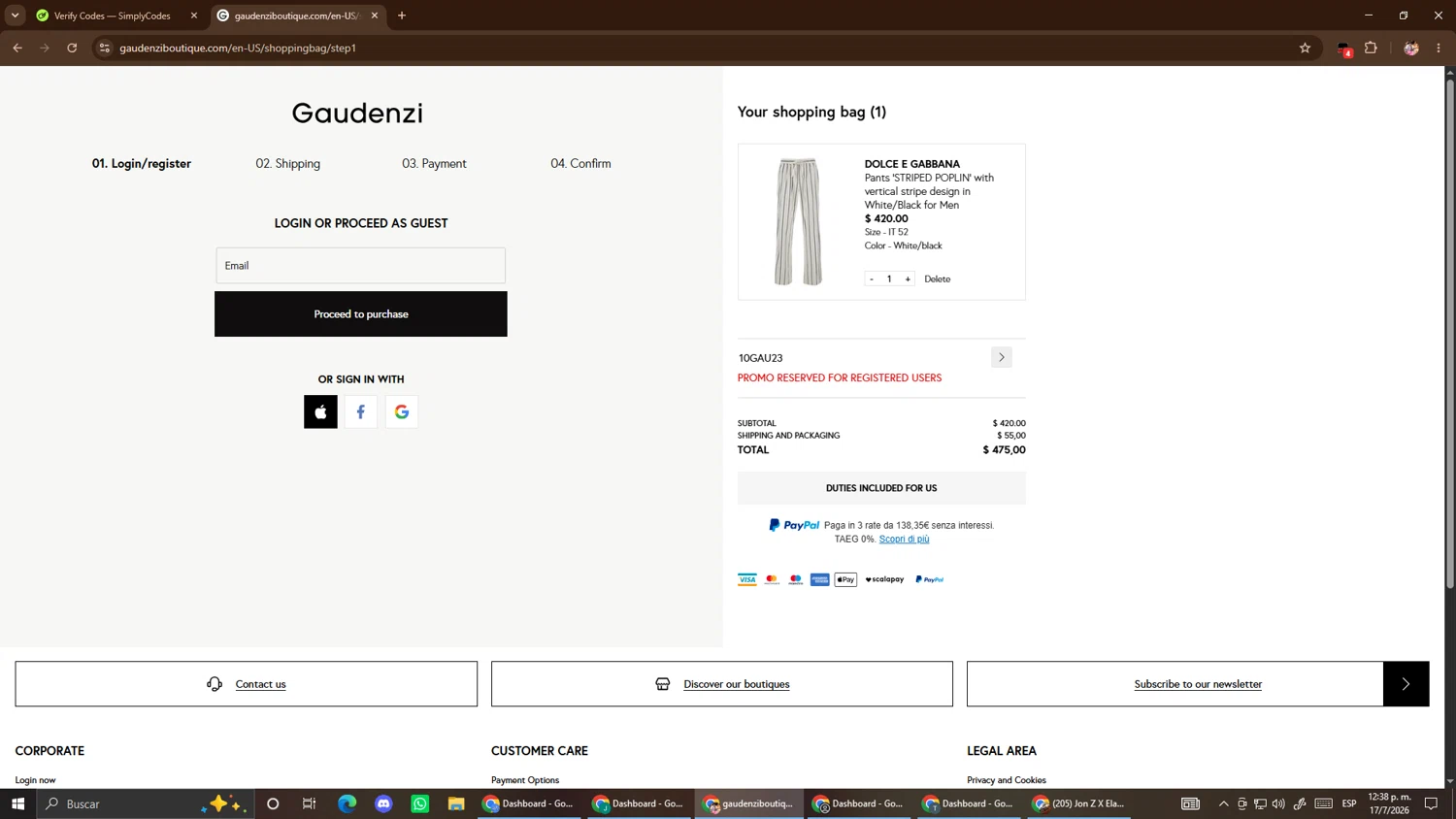Click the DOLCE E GABBANA product title
This screenshot has width=1456, height=819.
(x=912, y=164)
